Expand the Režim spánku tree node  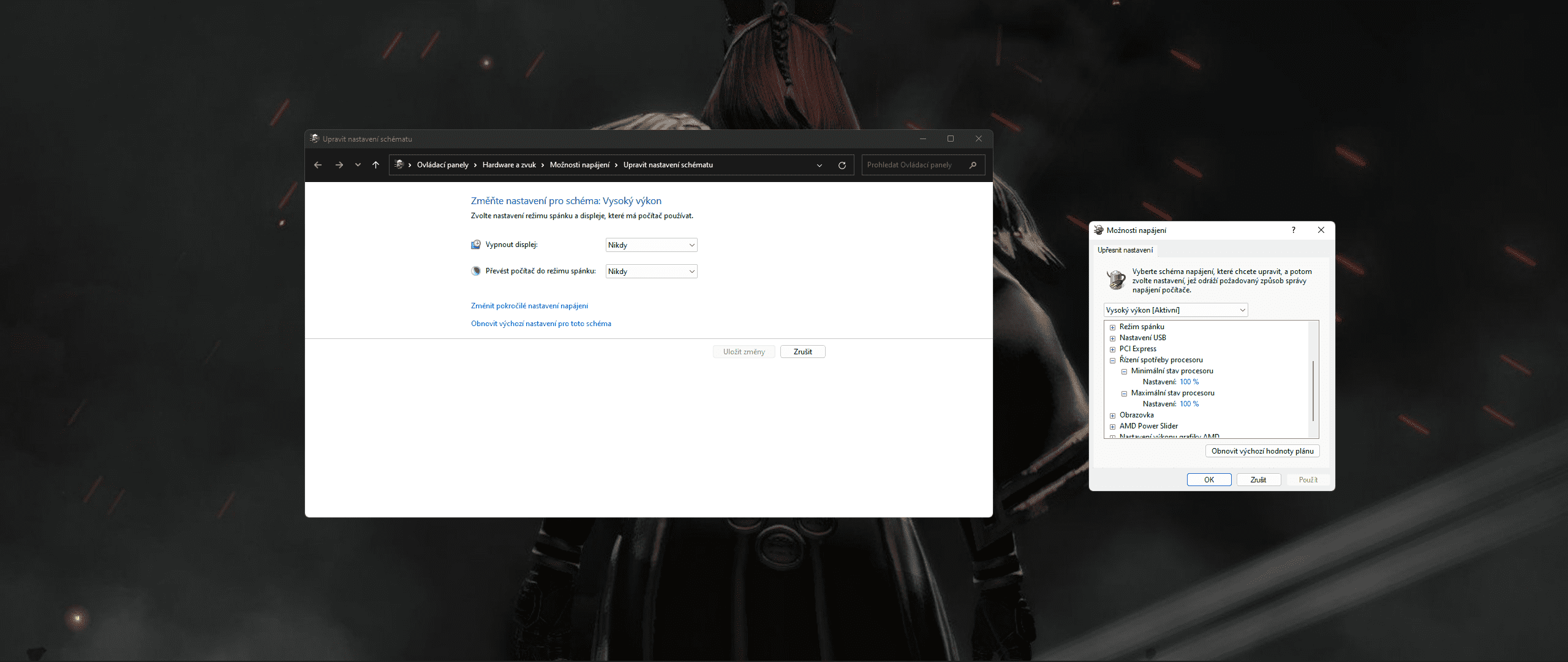1112,327
